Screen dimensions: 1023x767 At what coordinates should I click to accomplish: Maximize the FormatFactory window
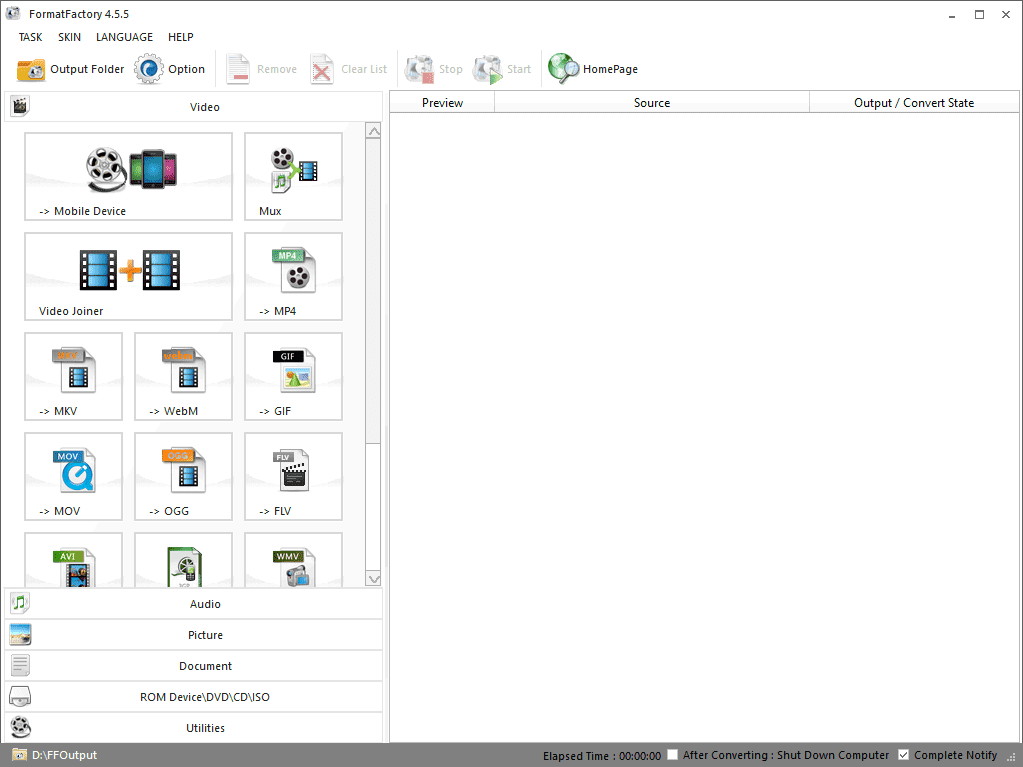979,14
